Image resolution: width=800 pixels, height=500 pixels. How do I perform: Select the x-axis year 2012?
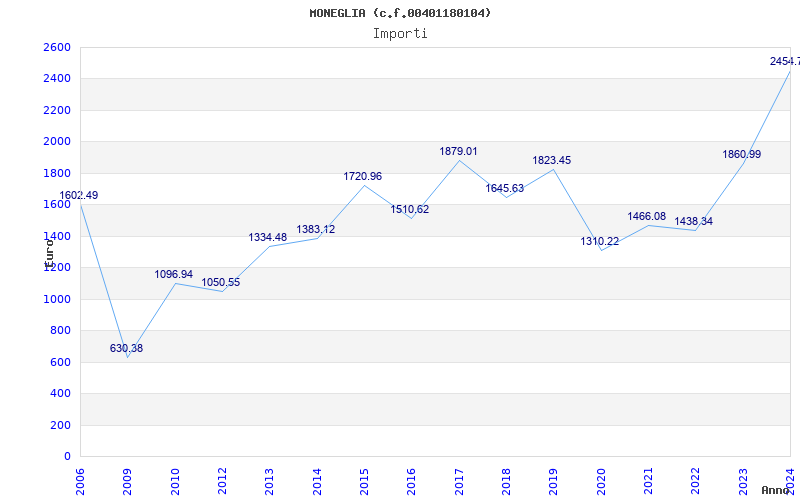[222, 481]
